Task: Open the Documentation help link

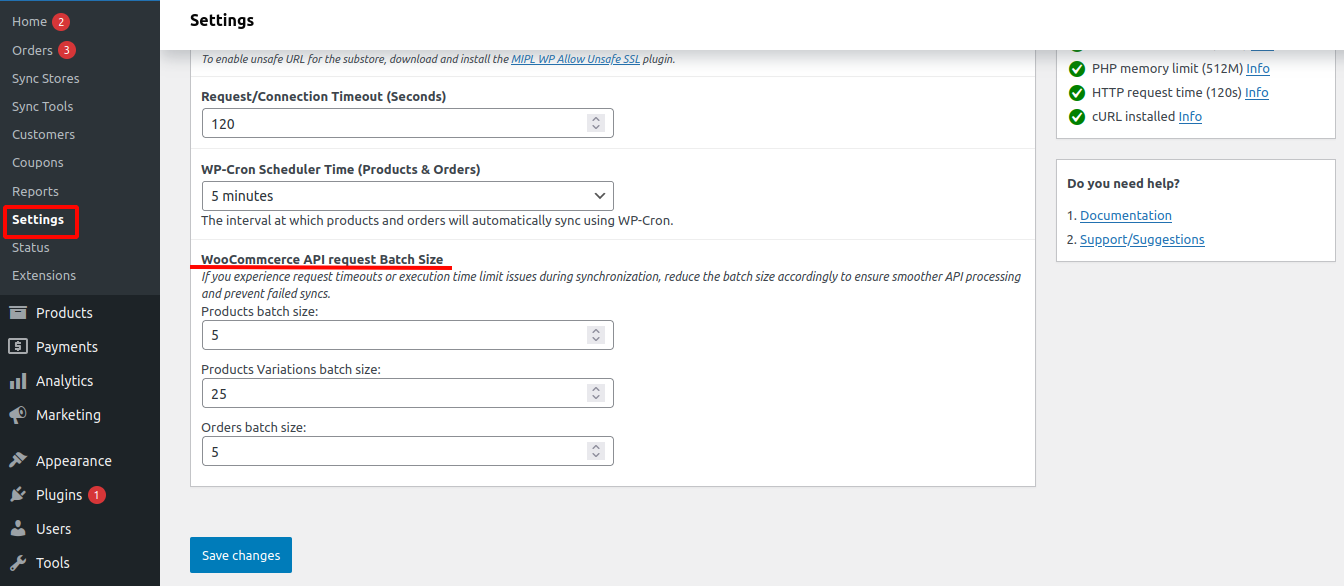Action: (x=1125, y=215)
